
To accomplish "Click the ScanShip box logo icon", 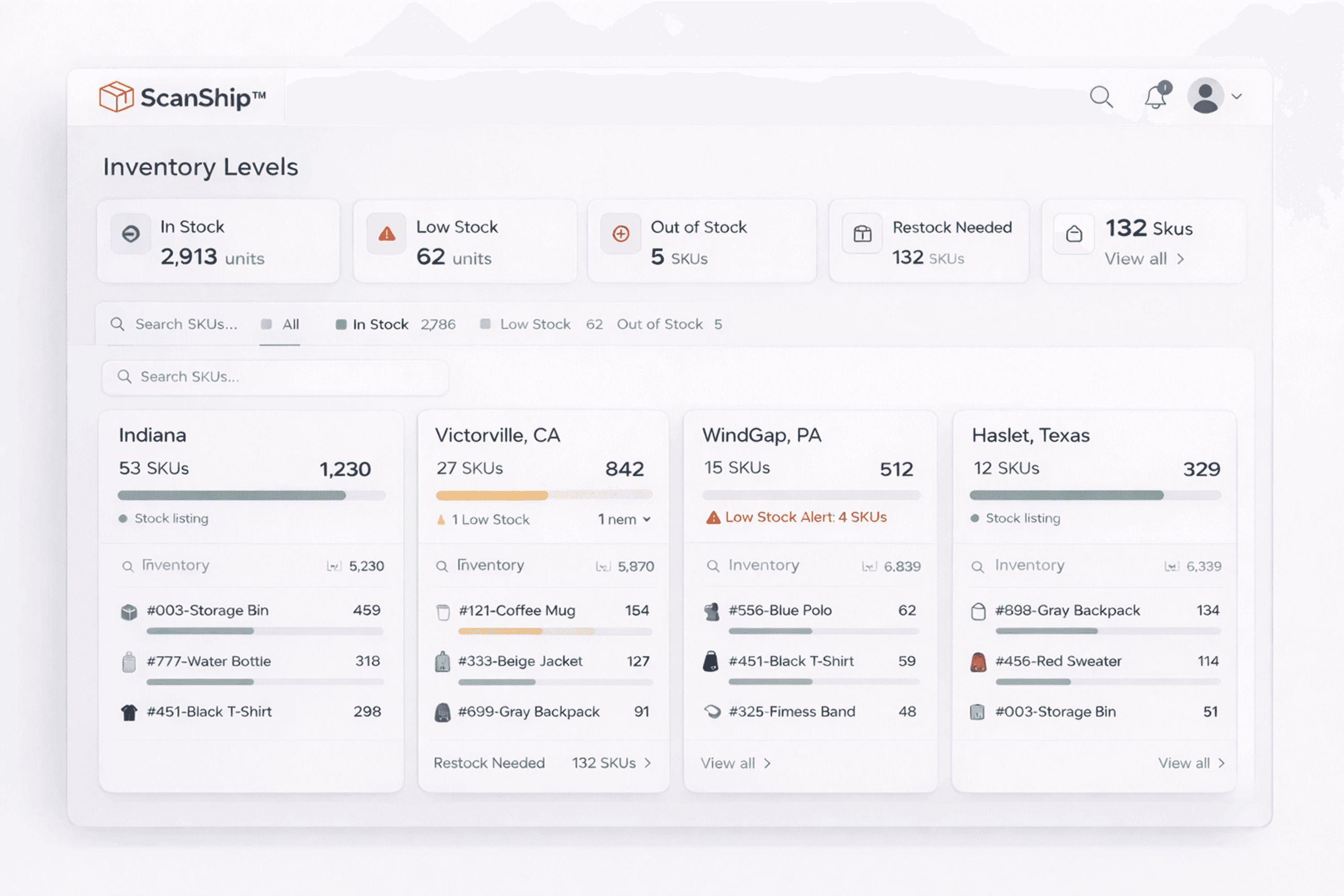I will (x=116, y=97).
